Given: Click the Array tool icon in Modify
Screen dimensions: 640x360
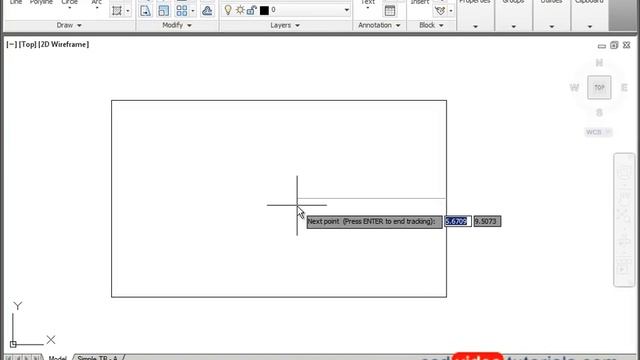Looking at the screenshot, I should tap(182, 11).
